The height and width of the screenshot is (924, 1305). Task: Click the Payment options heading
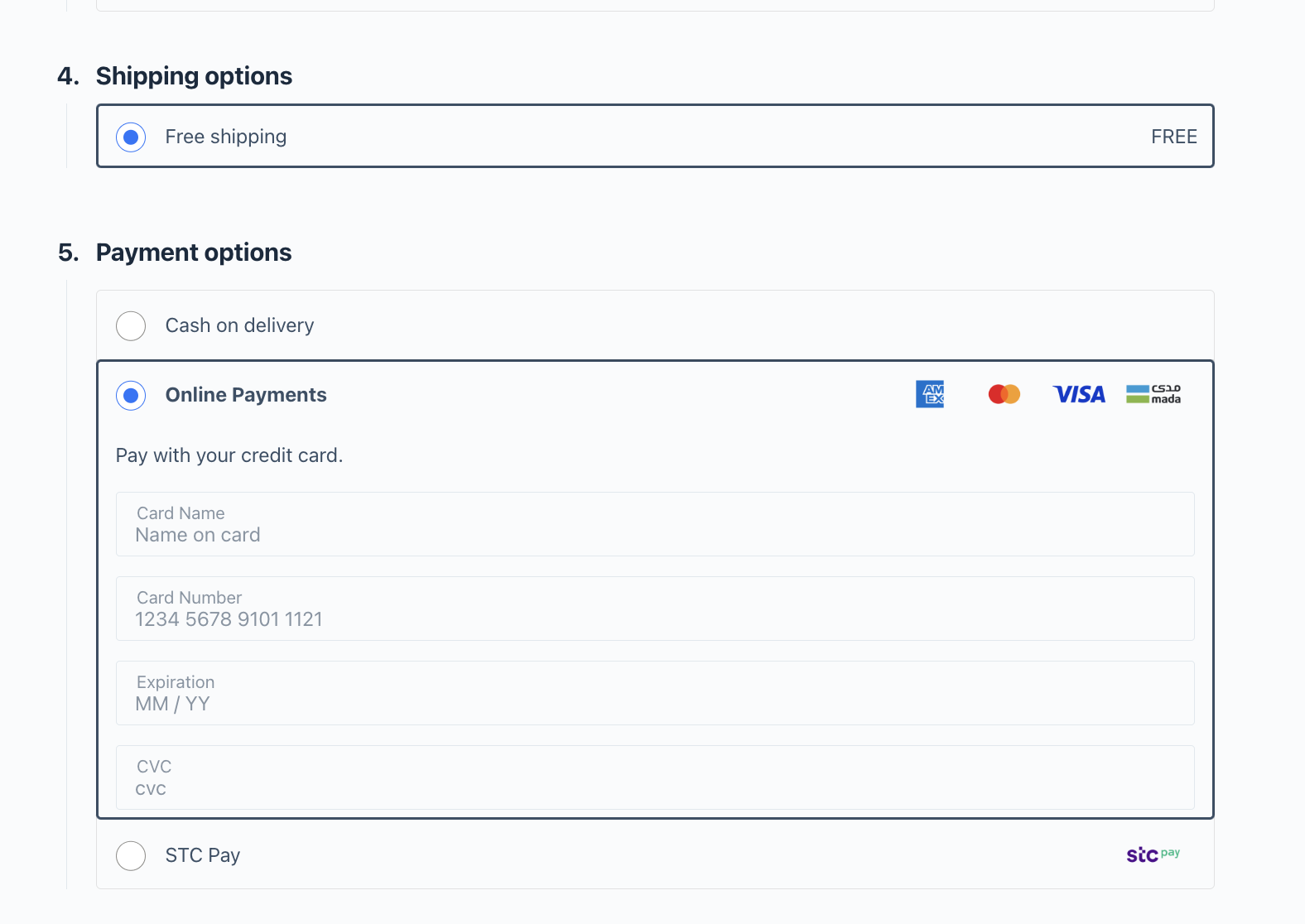coord(194,253)
